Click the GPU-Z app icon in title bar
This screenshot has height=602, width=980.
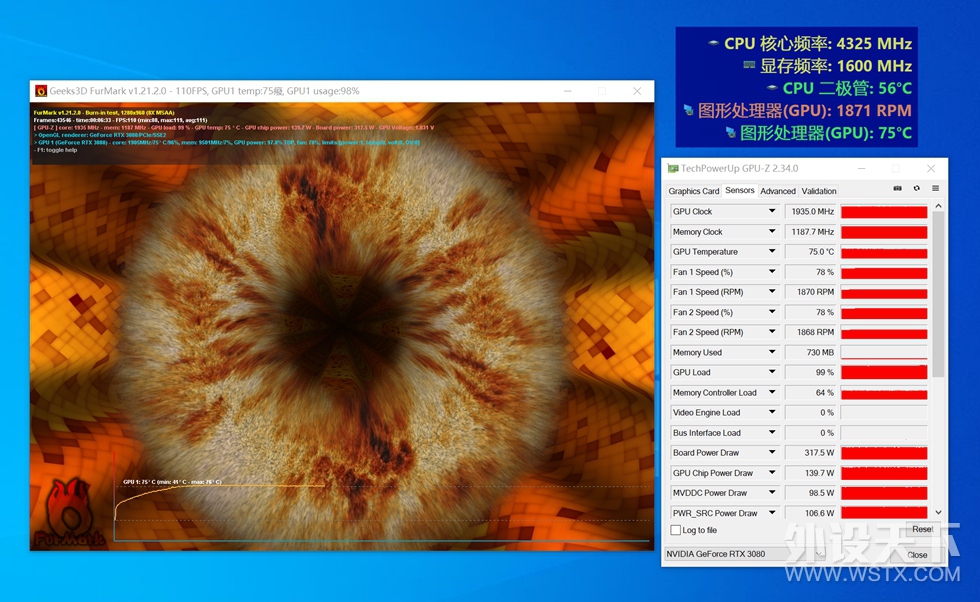(x=672, y=168)
